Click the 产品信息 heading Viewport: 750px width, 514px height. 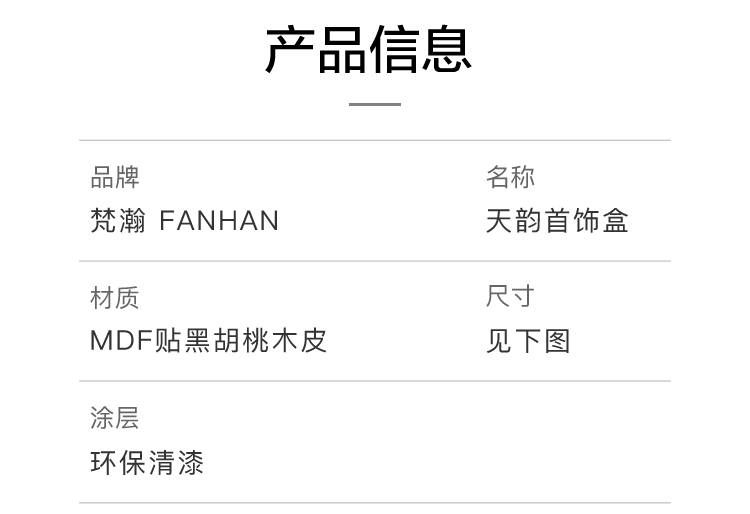(368, 50)
